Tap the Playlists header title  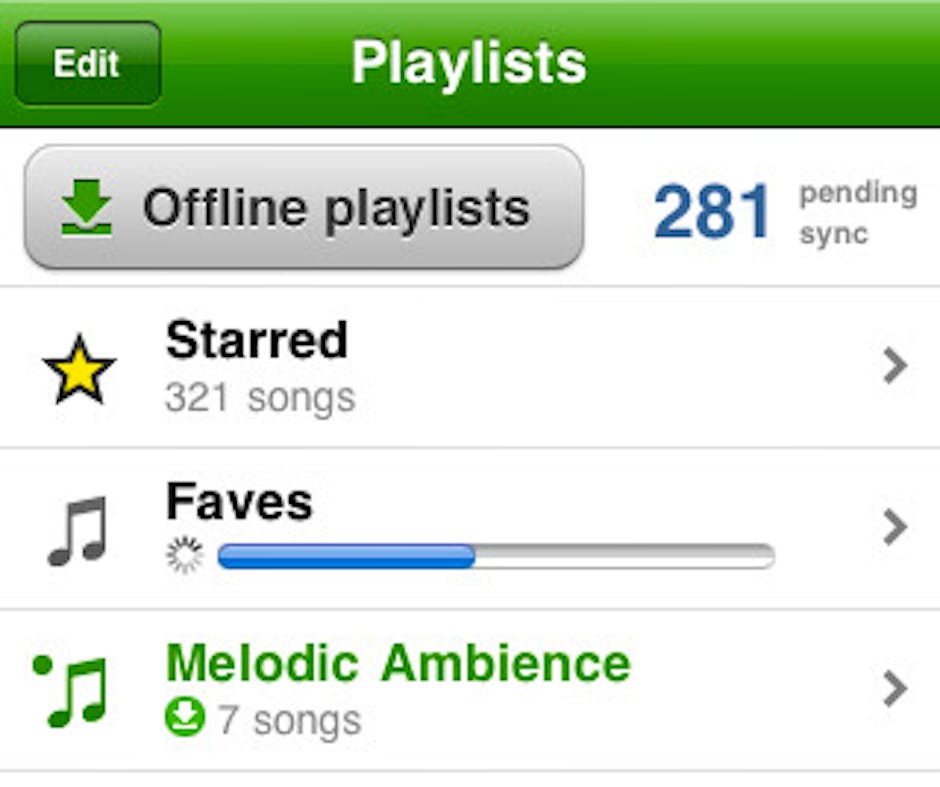coord(468,63)
